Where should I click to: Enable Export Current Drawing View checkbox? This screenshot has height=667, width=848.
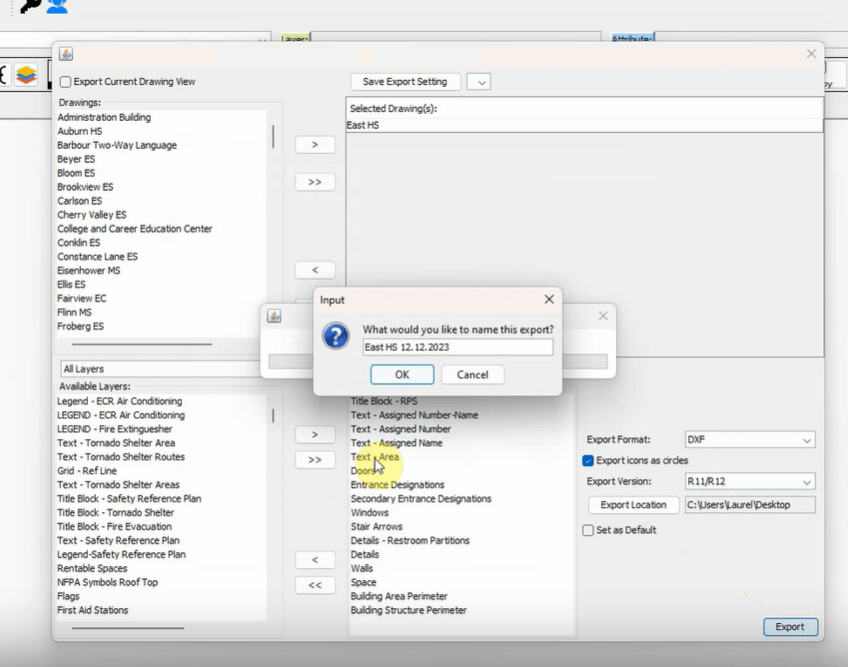[x=65, y=82]
